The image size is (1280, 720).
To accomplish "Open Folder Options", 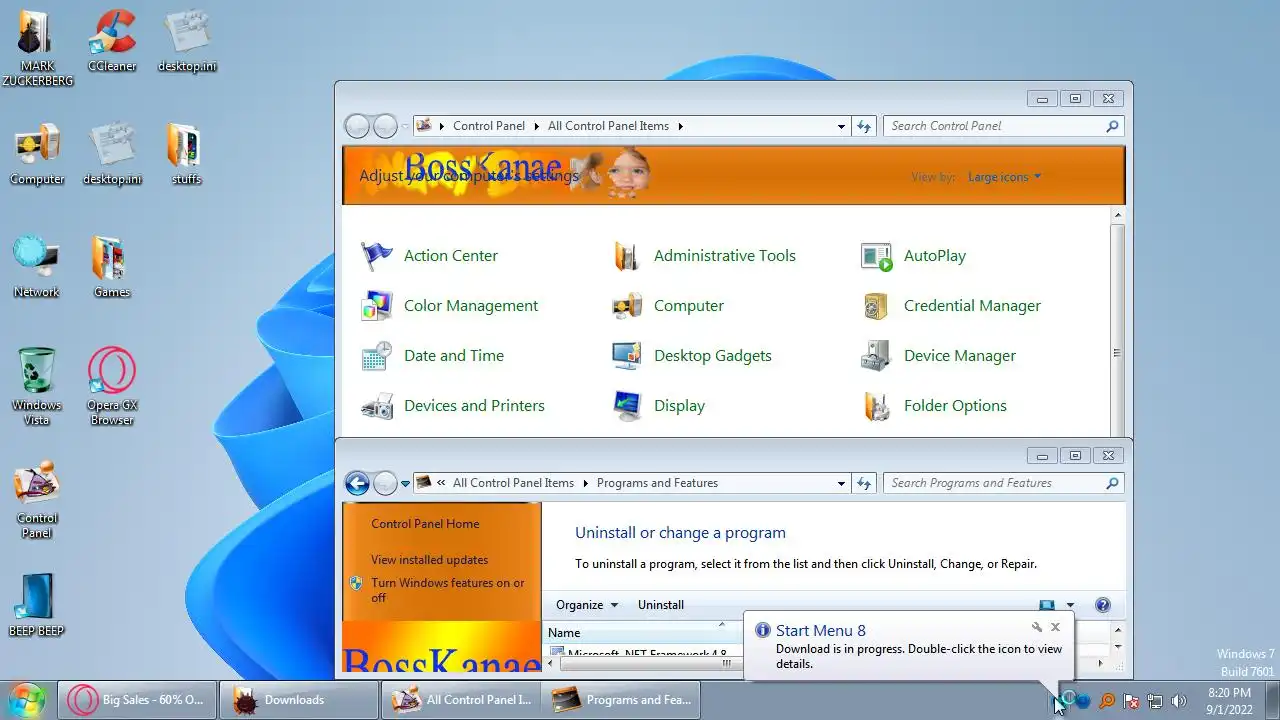I will point(934,406).
